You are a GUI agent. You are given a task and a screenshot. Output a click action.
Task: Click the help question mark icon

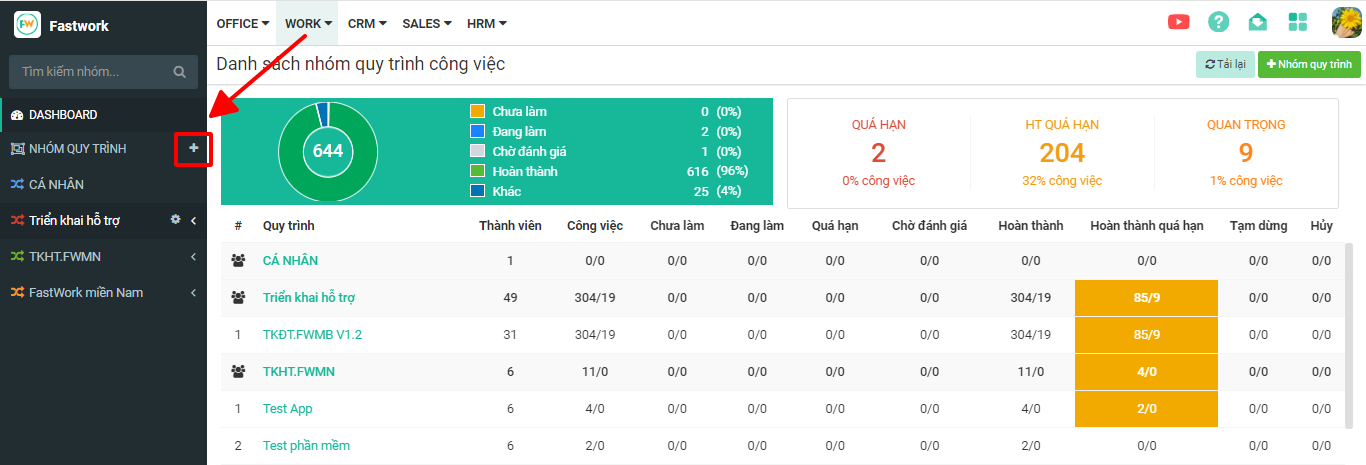(x=1218, y=22)
